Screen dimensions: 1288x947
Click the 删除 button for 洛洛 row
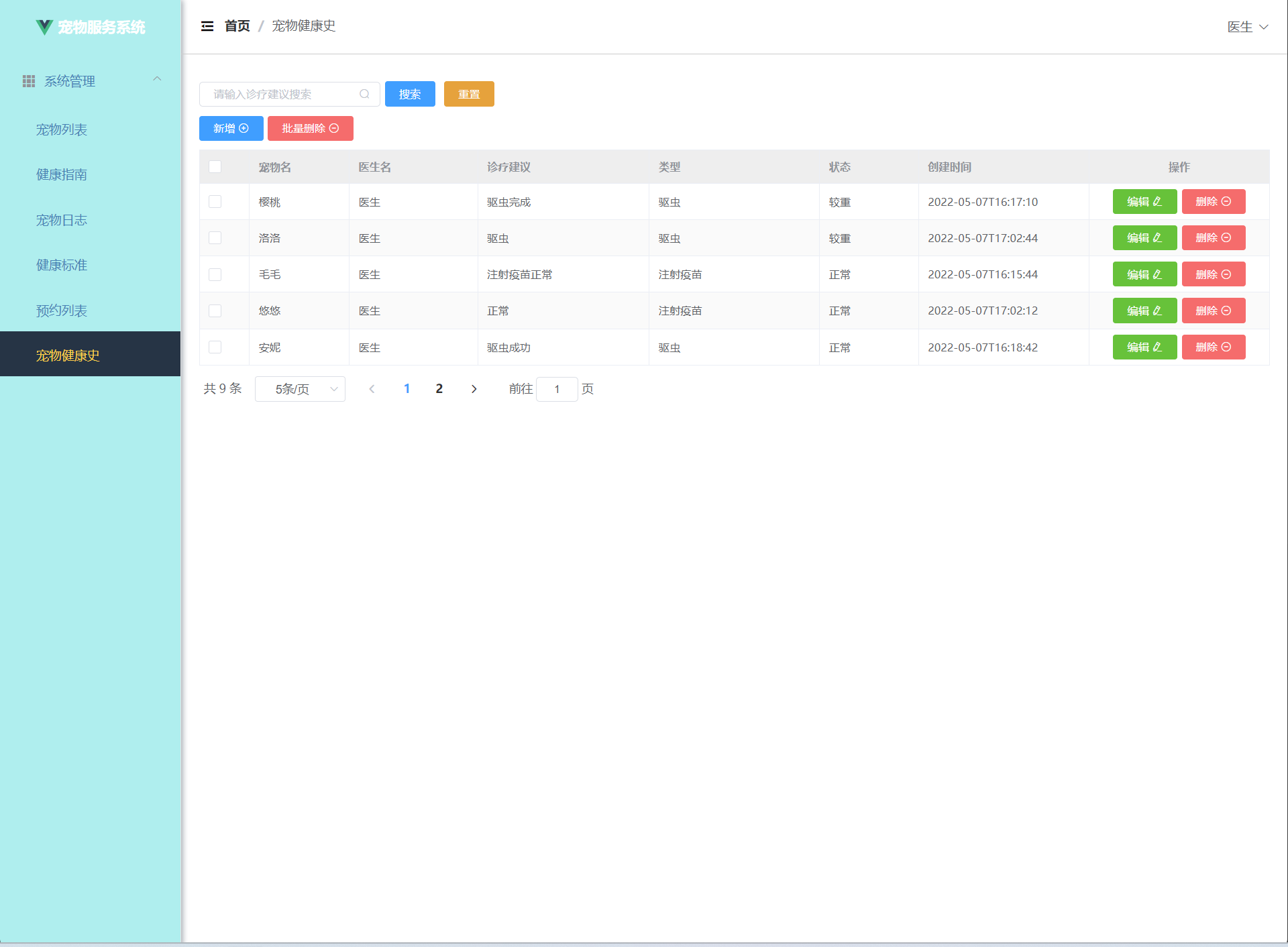coord(1213,237)
